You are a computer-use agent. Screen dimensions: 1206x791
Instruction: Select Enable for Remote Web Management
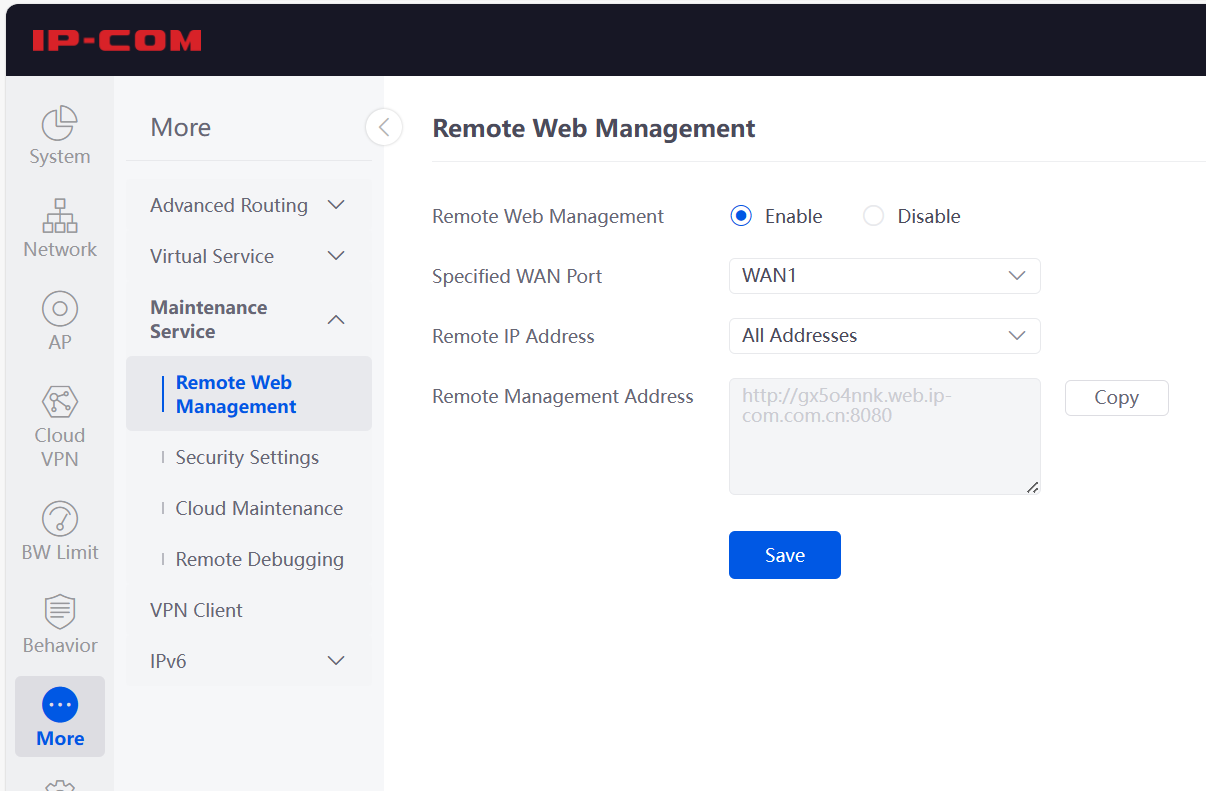coord(741,216)
